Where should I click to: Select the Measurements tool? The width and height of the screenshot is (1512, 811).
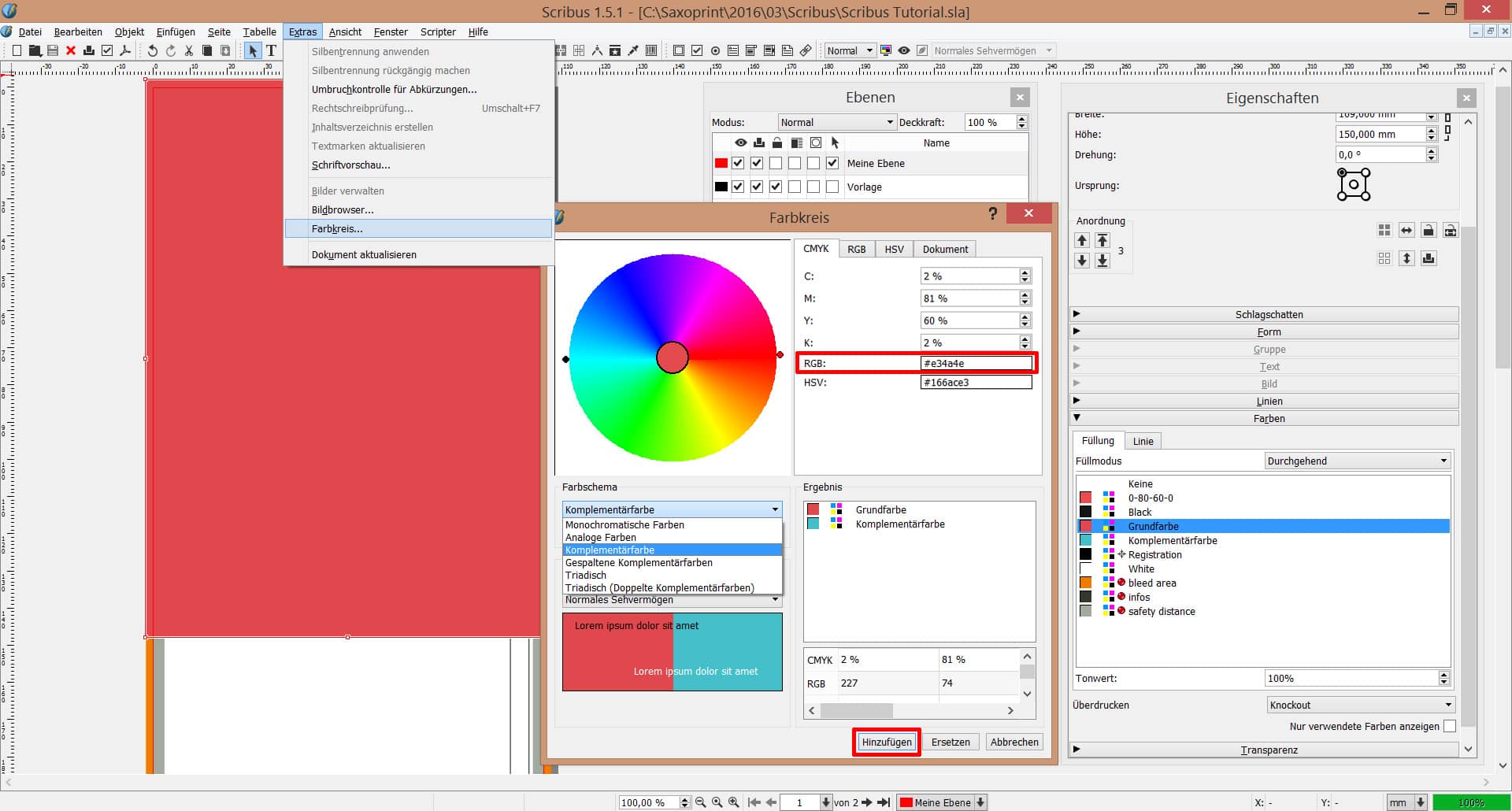point(597,50)
